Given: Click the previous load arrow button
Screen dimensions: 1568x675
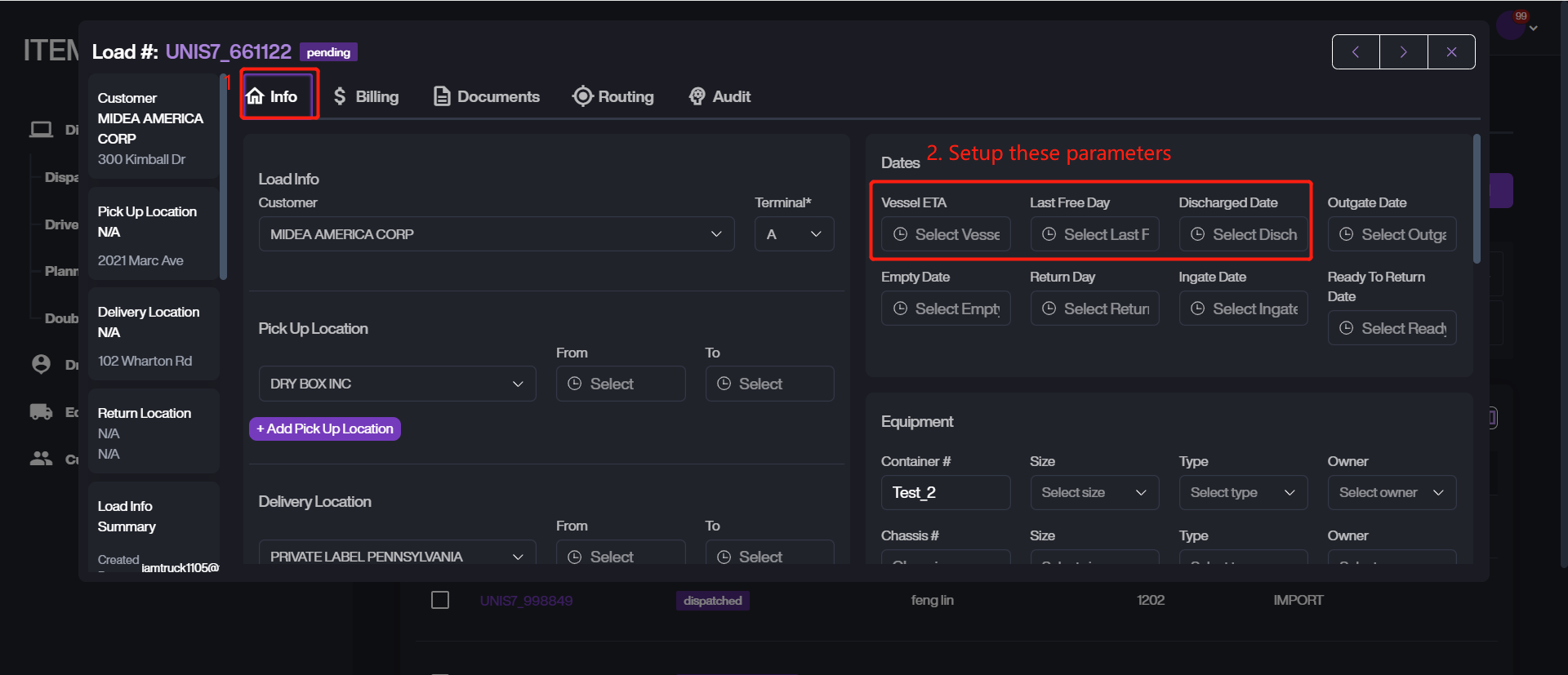Looking at the screenshot, I should point(1356,52).
